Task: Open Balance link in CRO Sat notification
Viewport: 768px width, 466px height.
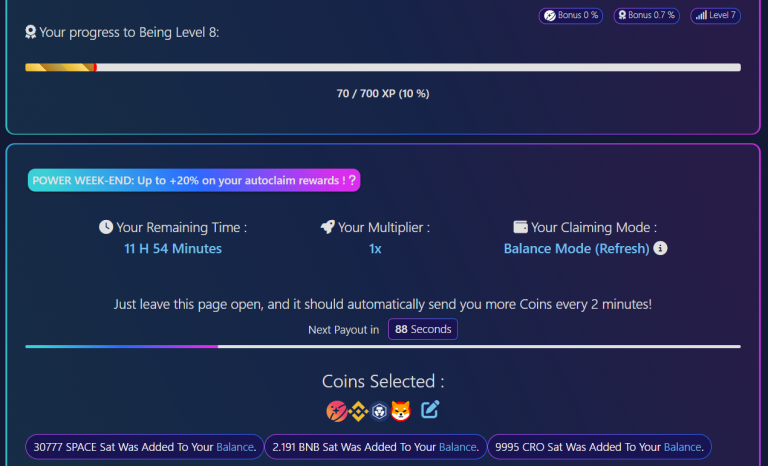Action: pyautogui.click(x=683, y=447)
